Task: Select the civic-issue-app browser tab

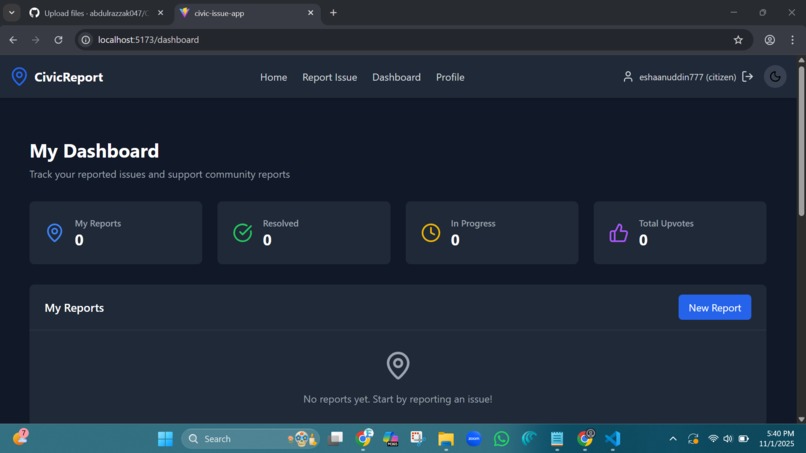Action: pyautogui.click(x=247, y=13)
